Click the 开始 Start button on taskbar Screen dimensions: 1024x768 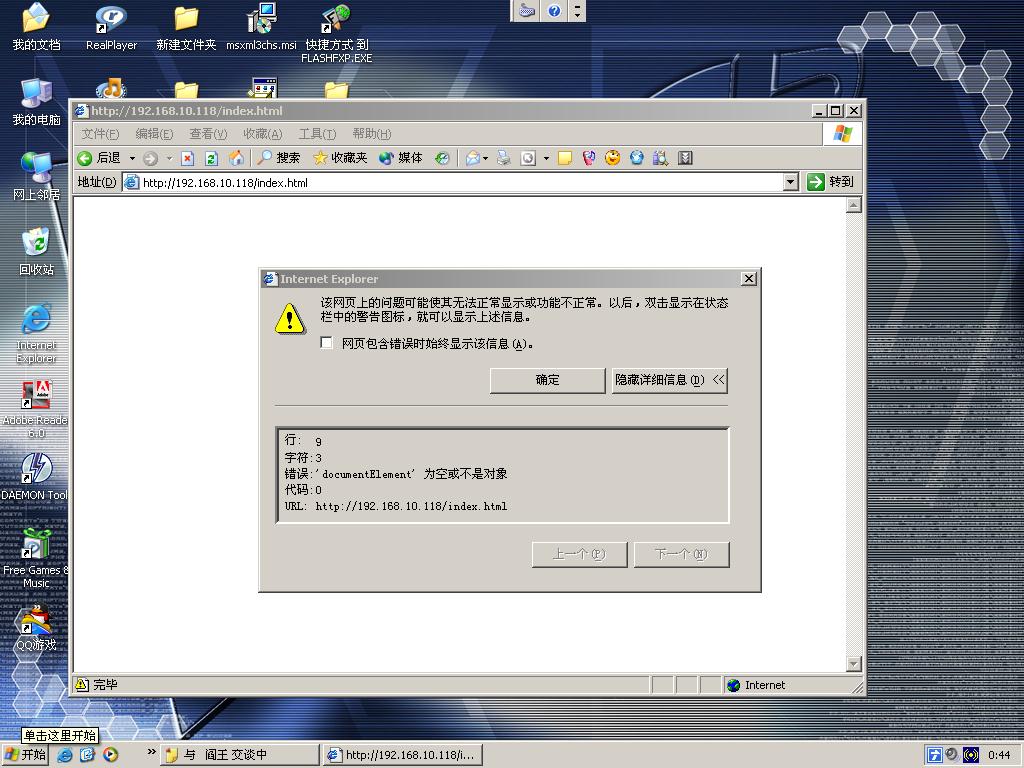click(x=26, y=755)
